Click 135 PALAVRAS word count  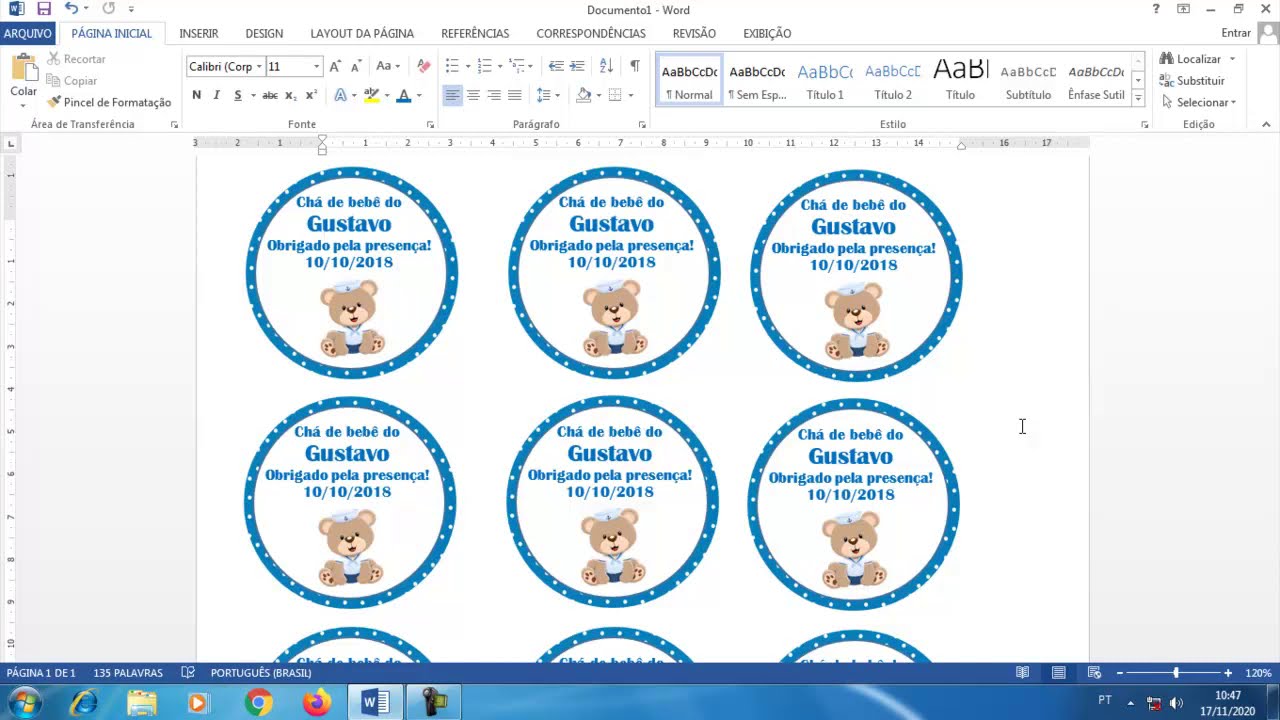(128, 673)
